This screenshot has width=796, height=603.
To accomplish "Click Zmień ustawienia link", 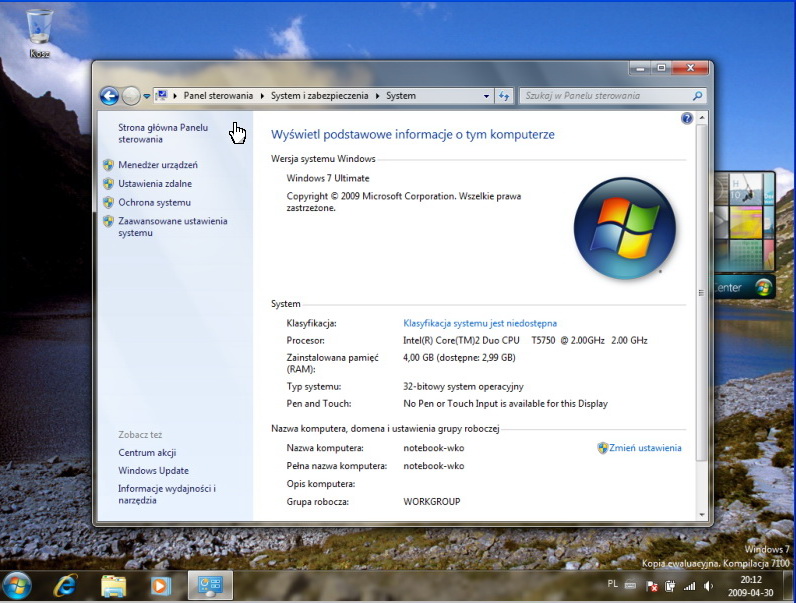I will coord(645,448).
